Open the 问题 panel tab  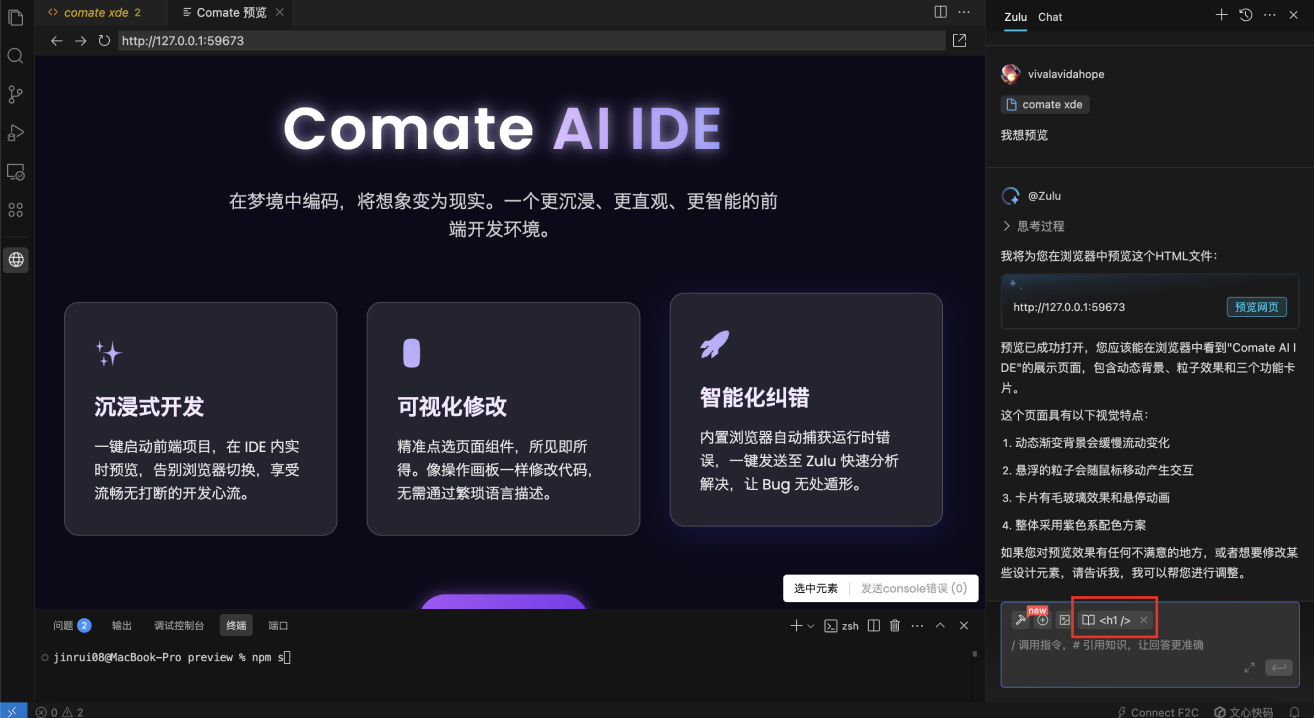tap(72, 625)
